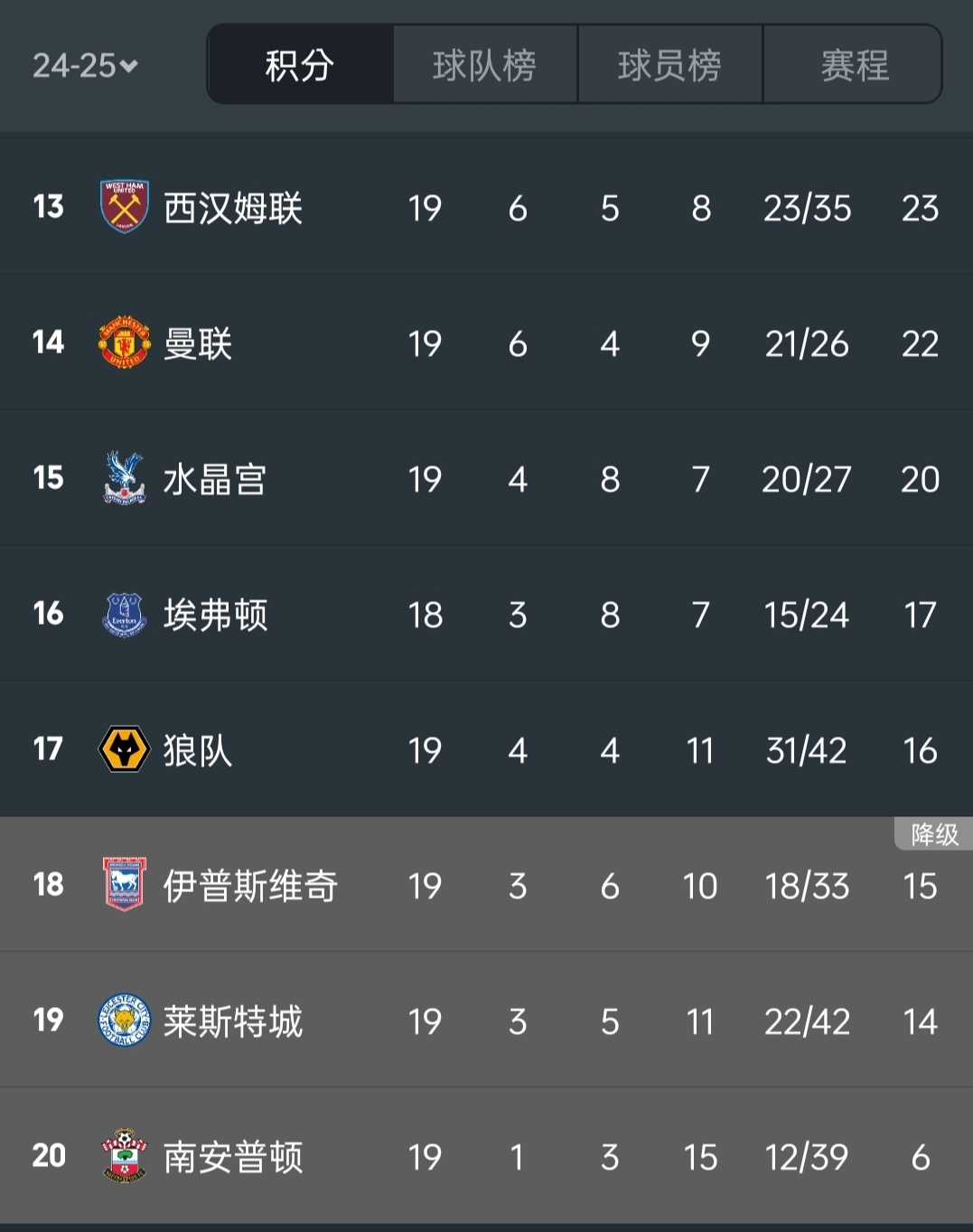Image resolution: width=973 pixels, height=1232 pixels.
Task: Tap the Crystal Palace eagle crest
Action: 124,478
